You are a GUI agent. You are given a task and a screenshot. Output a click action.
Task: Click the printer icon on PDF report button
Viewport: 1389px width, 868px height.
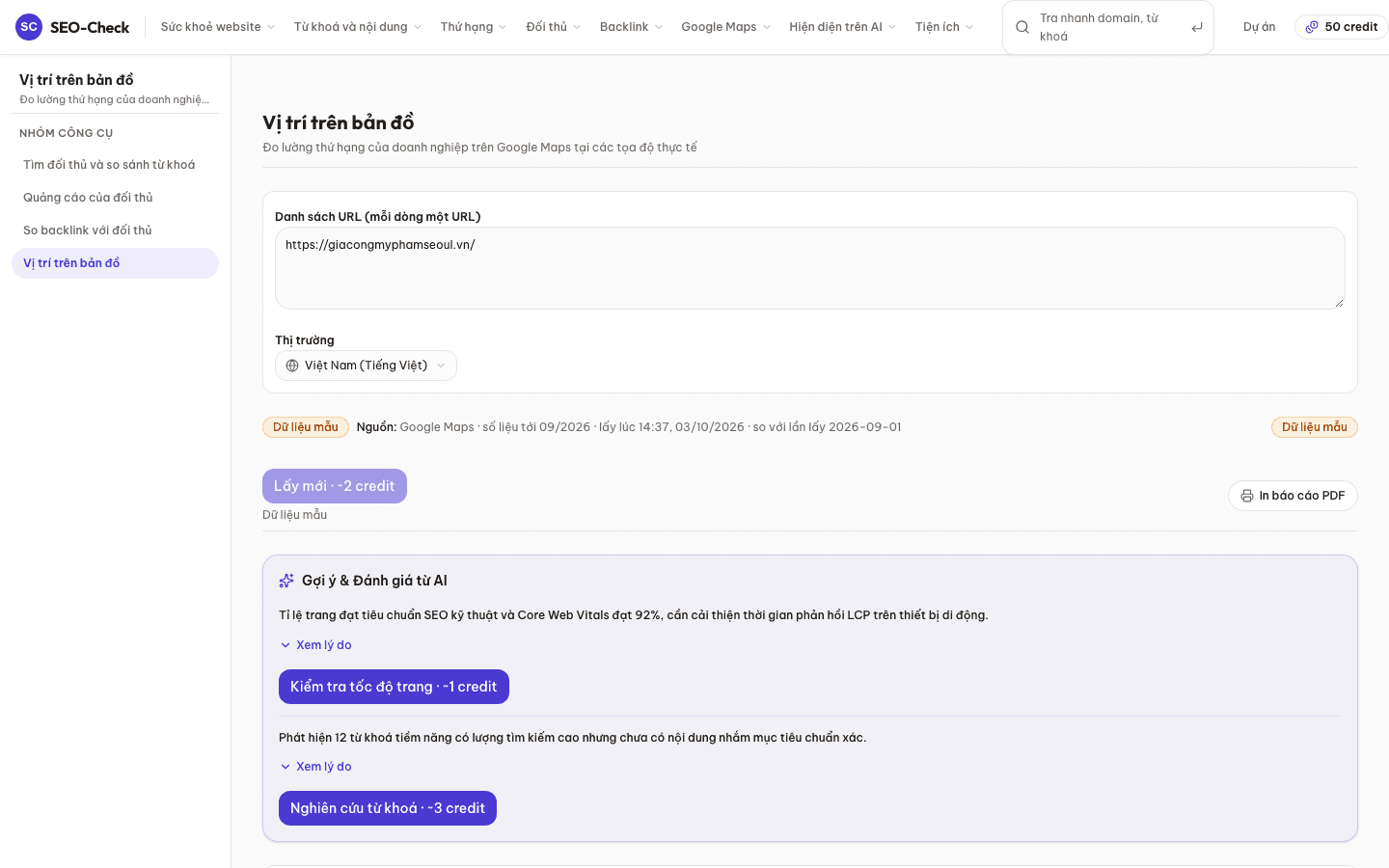coord(1247,496)
